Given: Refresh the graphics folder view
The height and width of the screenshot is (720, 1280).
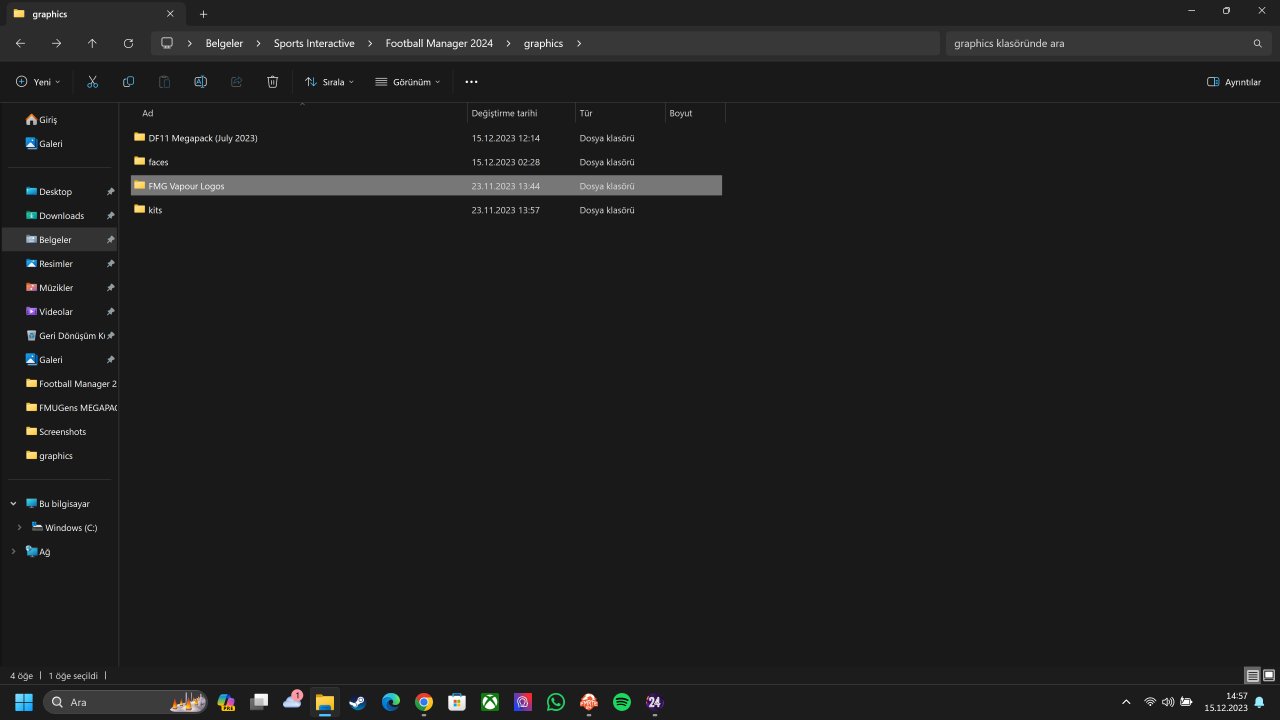Looking at the screenshot, I should point(128,43).
